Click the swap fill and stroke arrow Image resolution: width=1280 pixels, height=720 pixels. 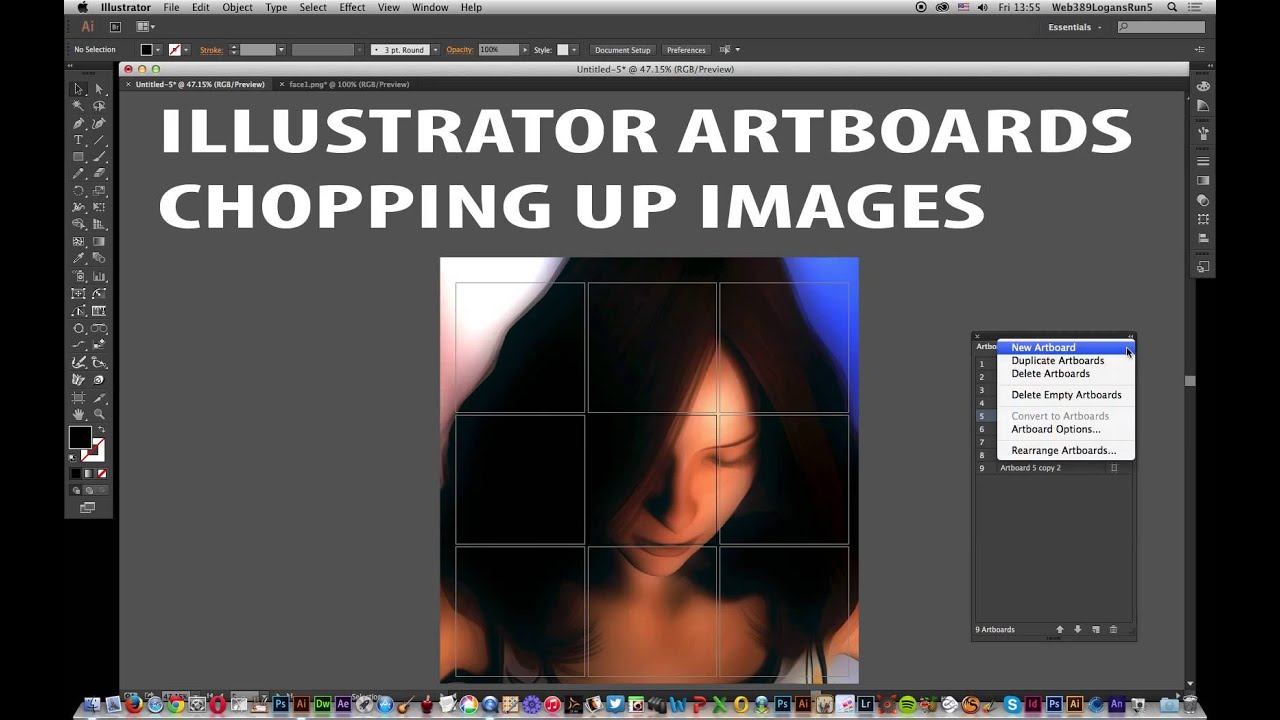point(101,430)
